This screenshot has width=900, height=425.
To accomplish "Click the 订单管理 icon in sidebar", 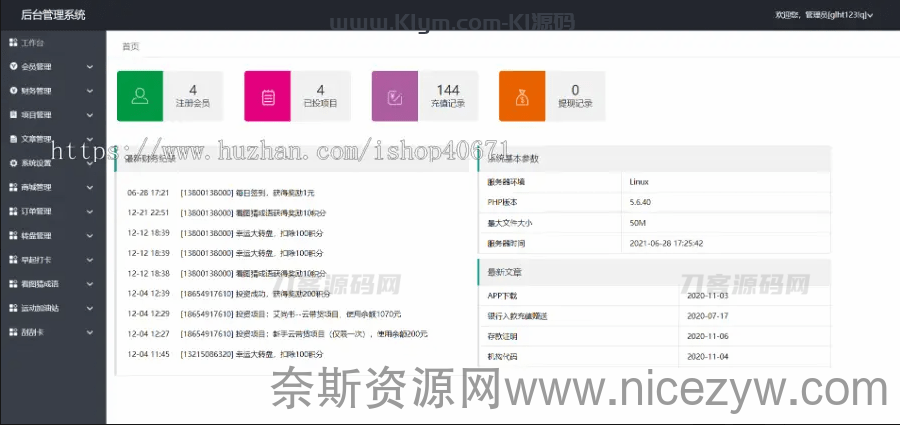I will tap(13, 211).
